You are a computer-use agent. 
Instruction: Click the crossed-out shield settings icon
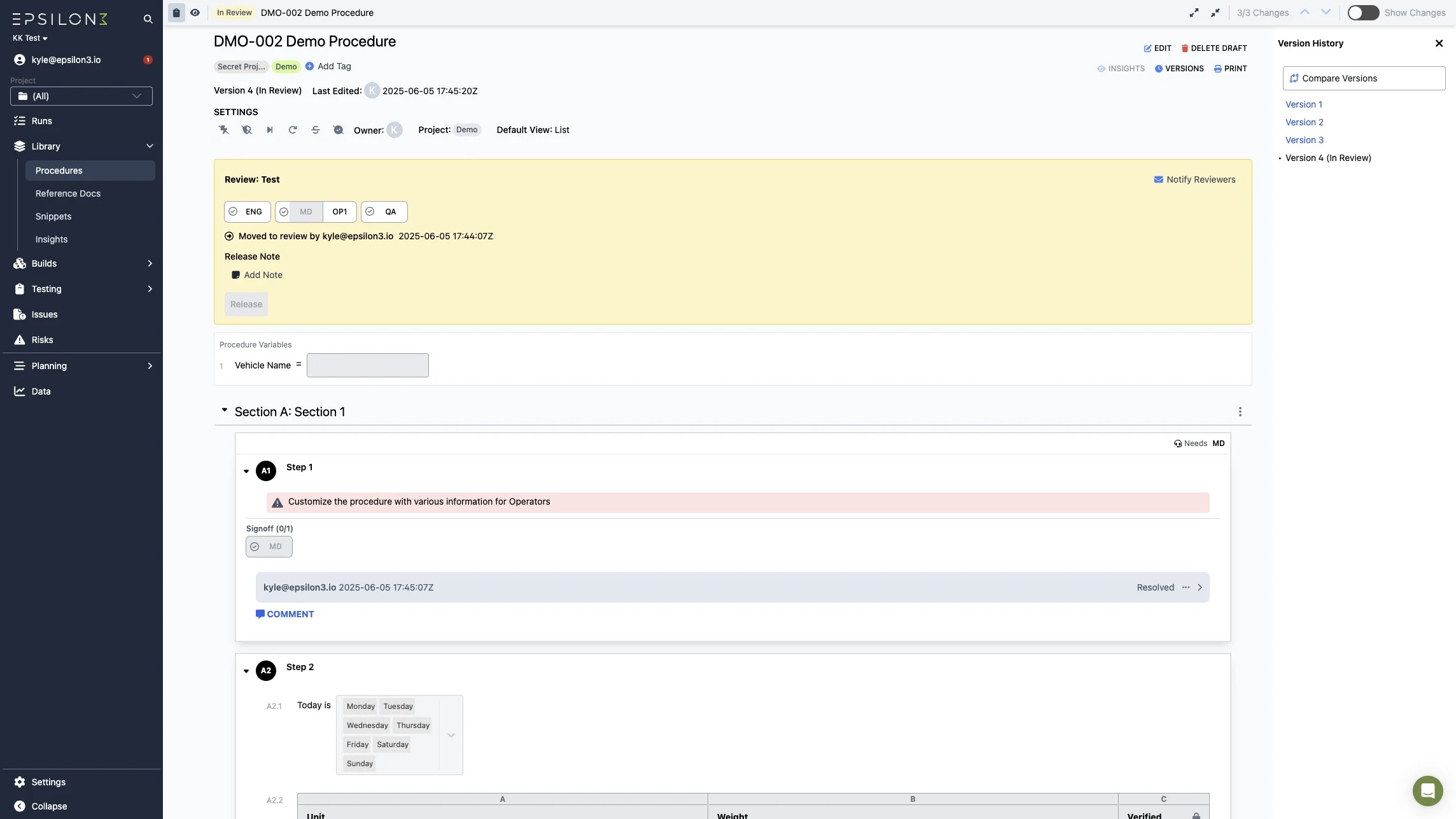[247, 130]
